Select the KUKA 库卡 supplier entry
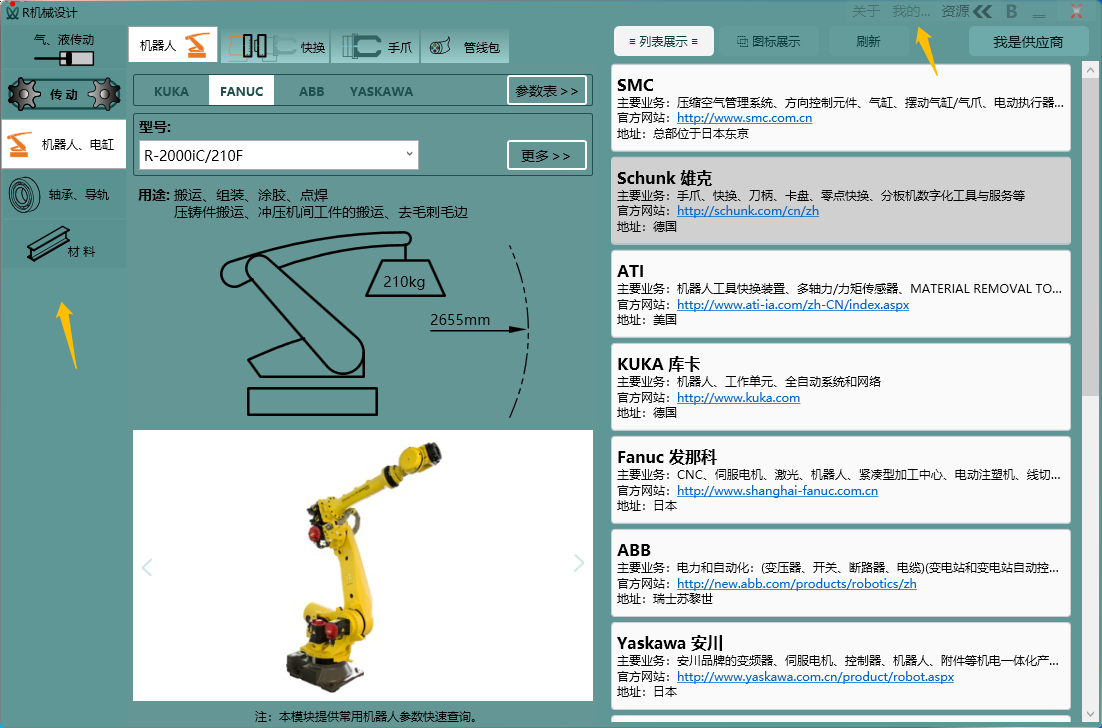The height and width of the screenshot is (728, 1102). (841, 387)
